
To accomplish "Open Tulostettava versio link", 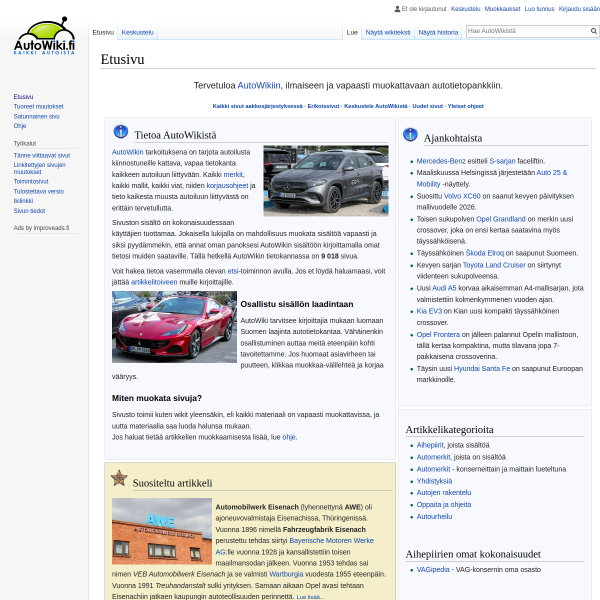I will click(x=39, y=191).
